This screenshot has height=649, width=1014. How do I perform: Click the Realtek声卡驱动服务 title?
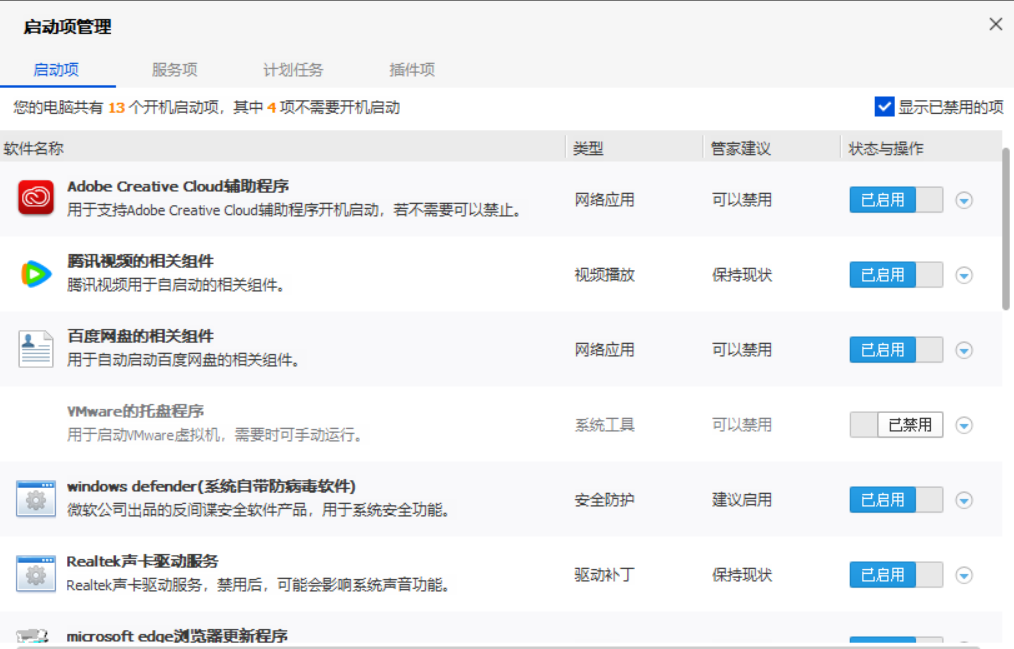[142, 561]
